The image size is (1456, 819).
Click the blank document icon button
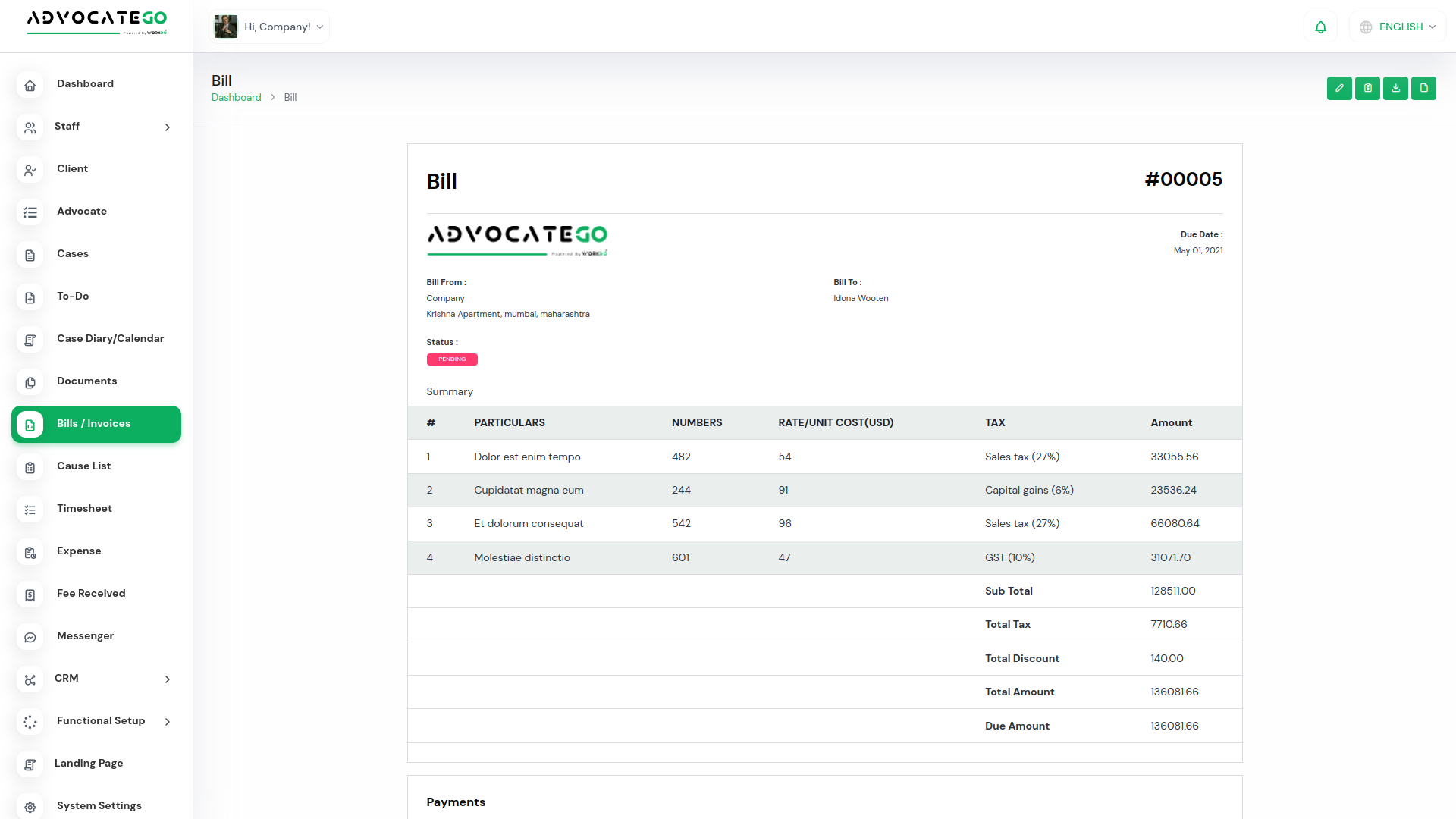[1423, 88]
